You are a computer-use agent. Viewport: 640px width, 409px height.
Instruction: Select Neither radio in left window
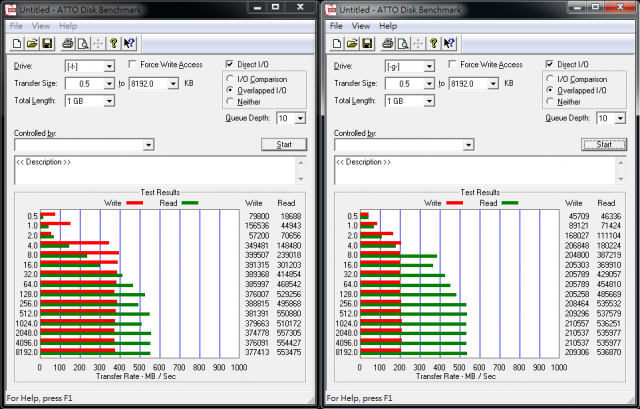pyautogui.click(x=230, y=101)
